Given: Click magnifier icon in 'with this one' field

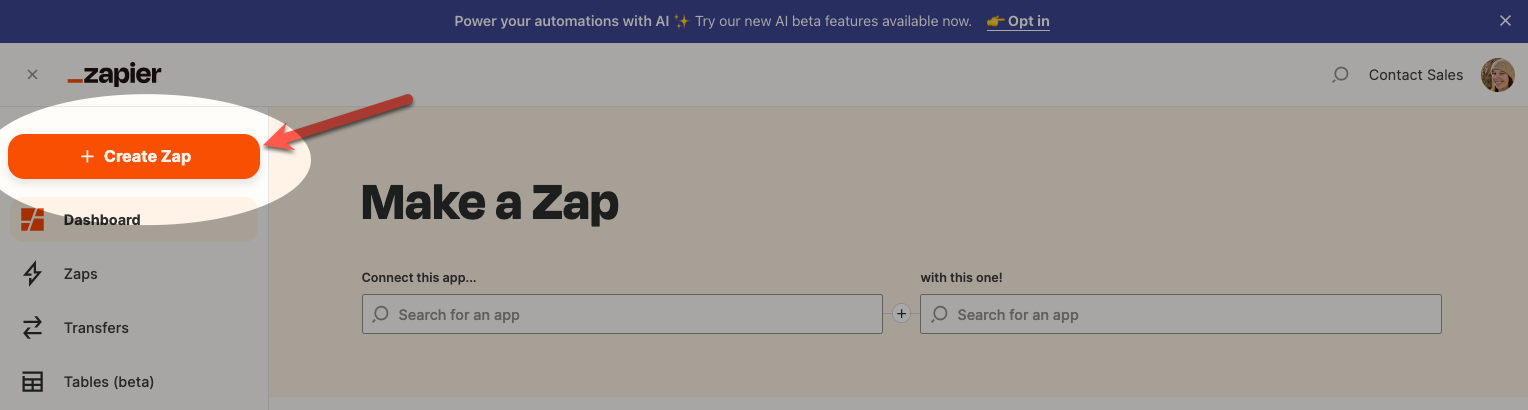Looking at the screenshot, I should 940,314.
